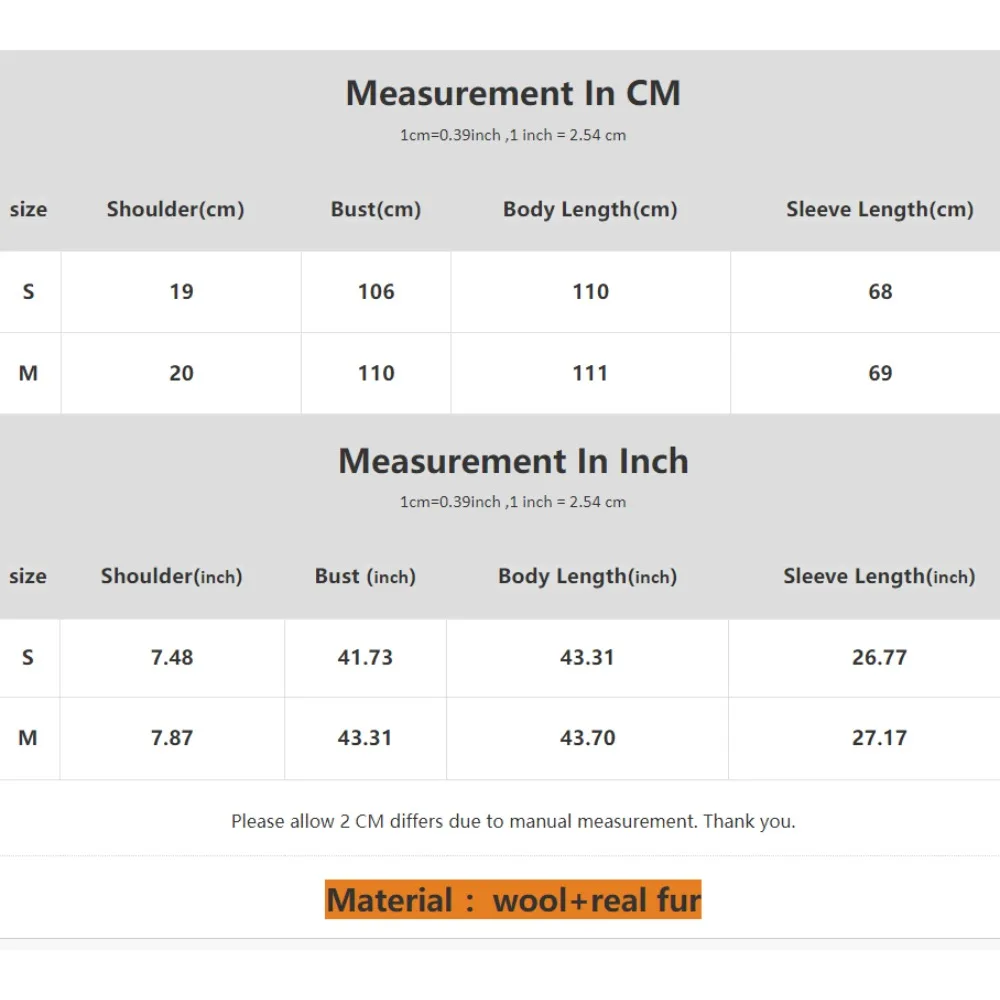Select the Shoulder(cm) column header

click(x=176, y=210)
